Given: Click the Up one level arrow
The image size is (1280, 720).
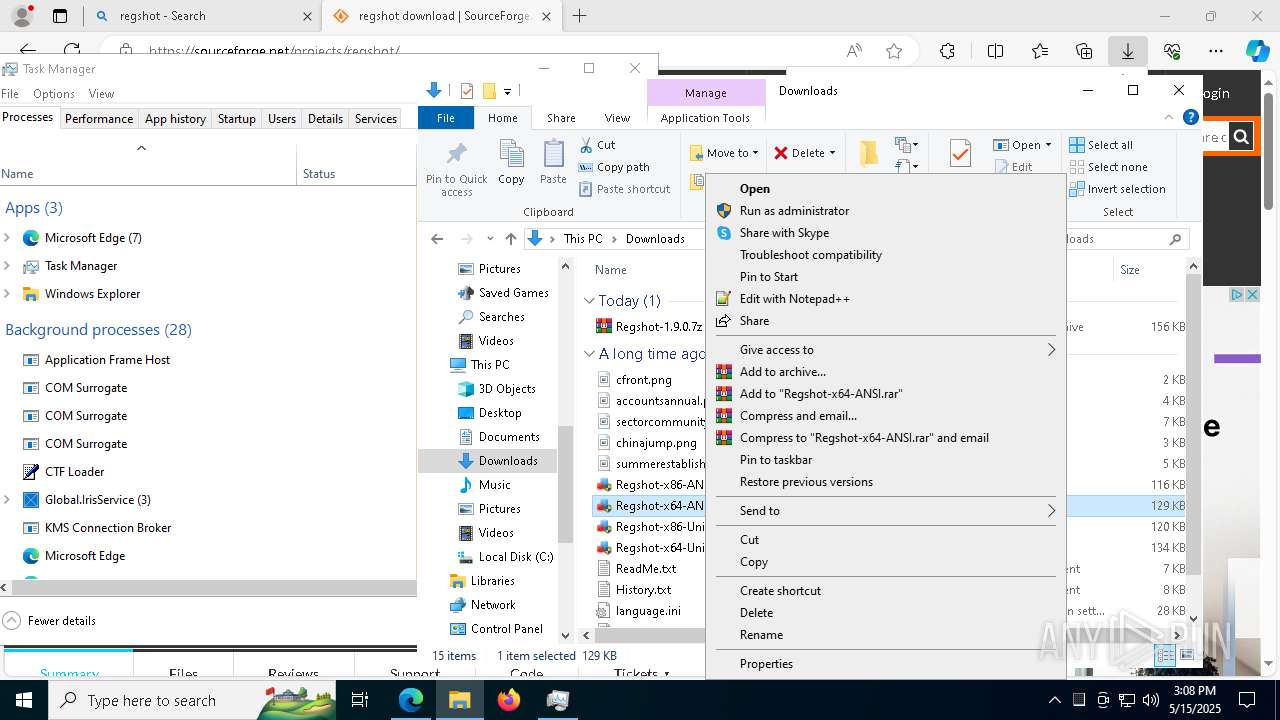Looking at the screenshot, I should (511, 239).
